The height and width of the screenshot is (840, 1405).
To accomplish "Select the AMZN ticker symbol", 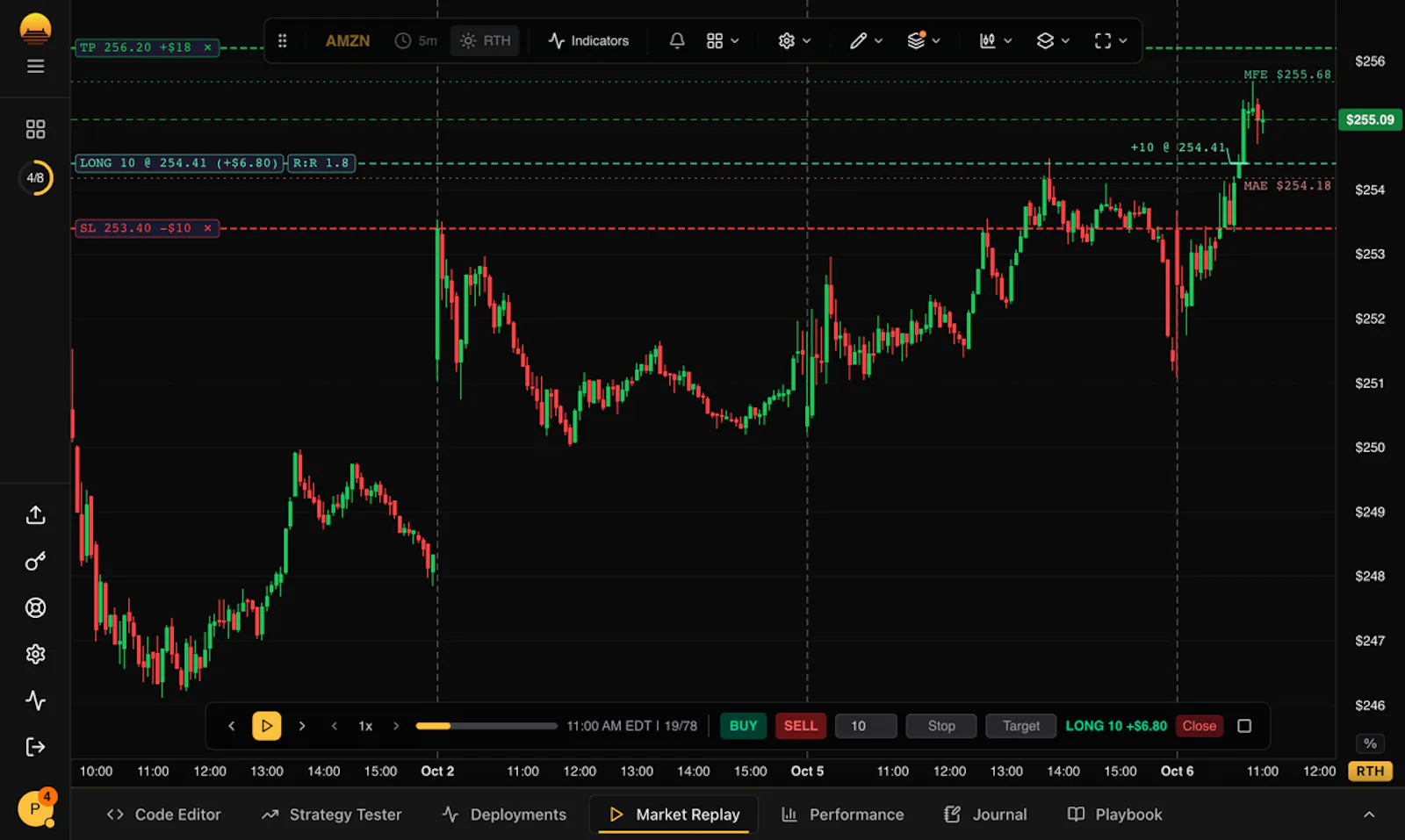I will (348, 40).
